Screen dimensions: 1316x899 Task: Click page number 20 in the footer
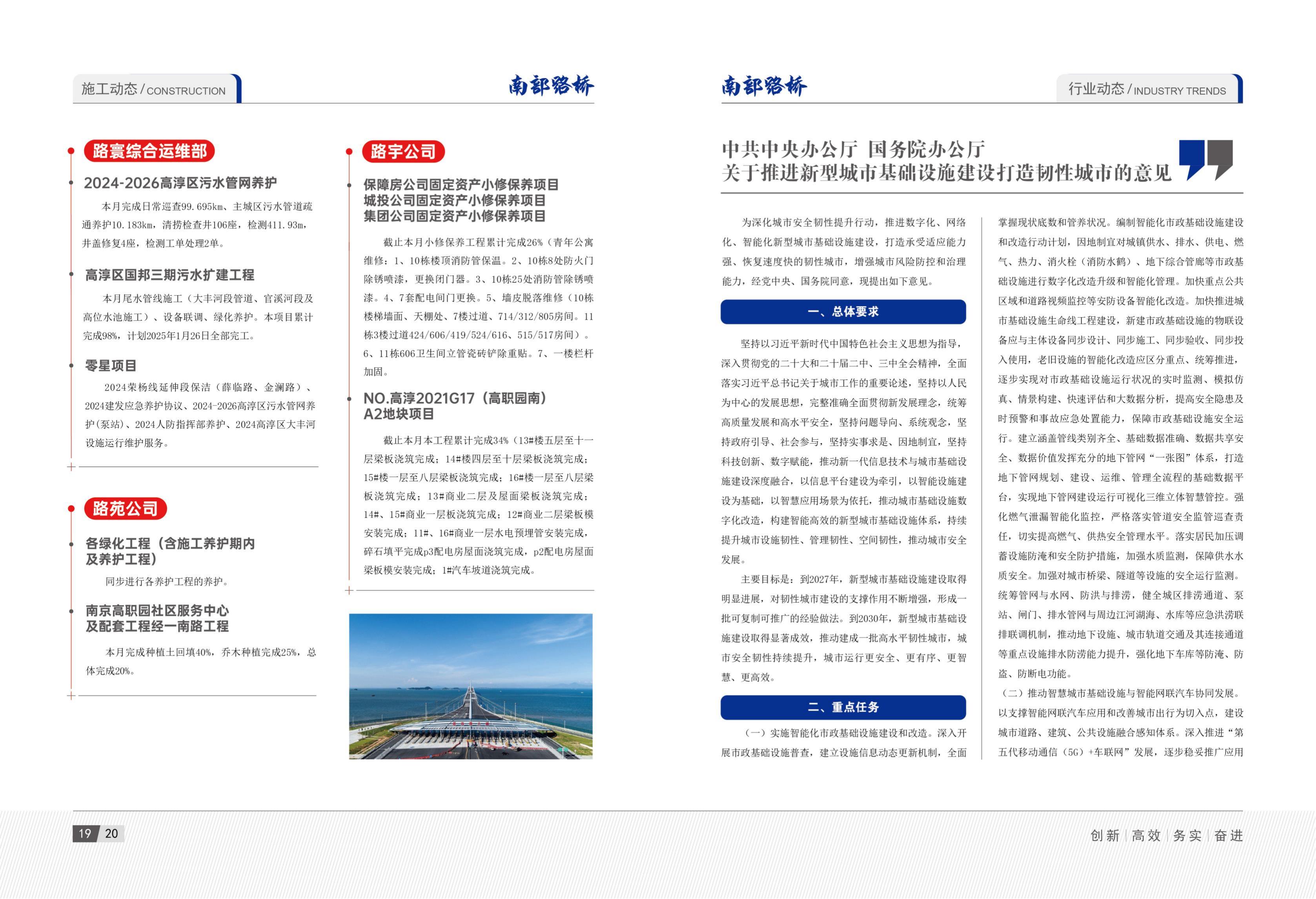pos(111,833)
